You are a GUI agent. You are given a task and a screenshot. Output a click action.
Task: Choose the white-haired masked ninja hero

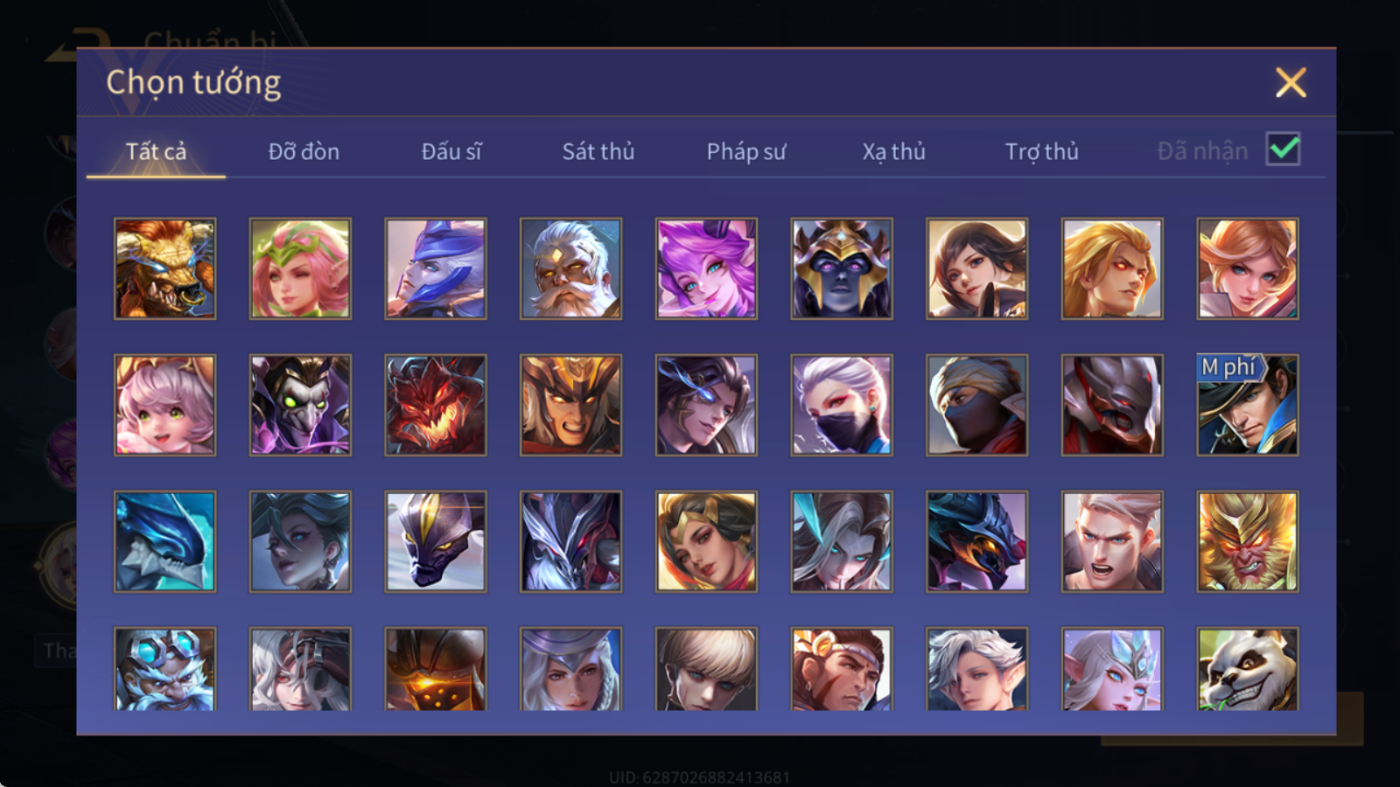tap(842, 405)
